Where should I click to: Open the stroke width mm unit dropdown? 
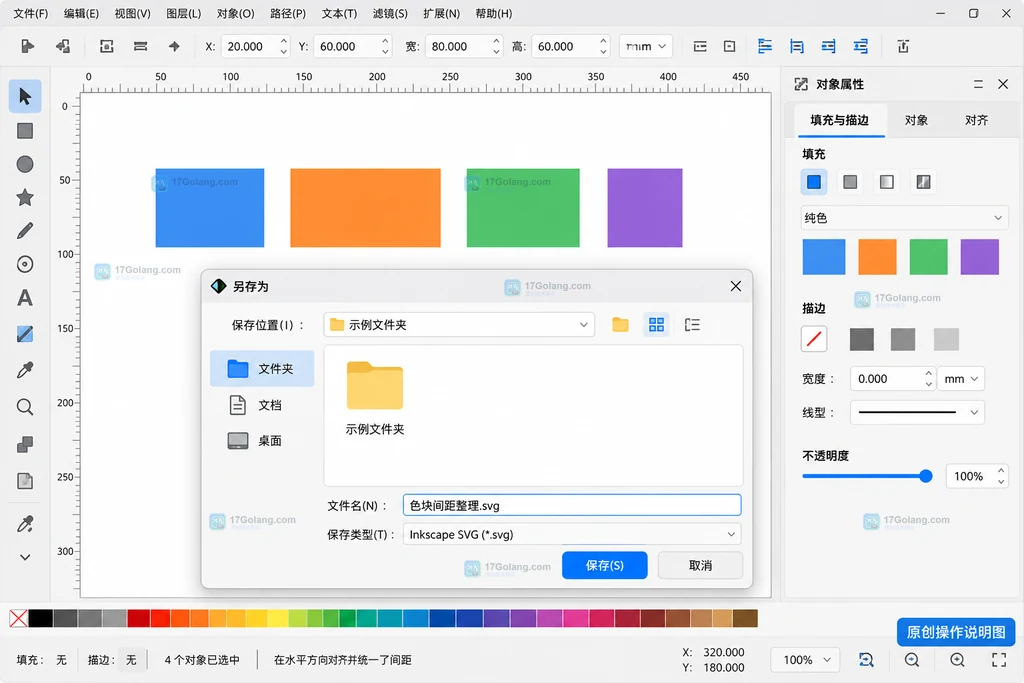click(961, 379)
